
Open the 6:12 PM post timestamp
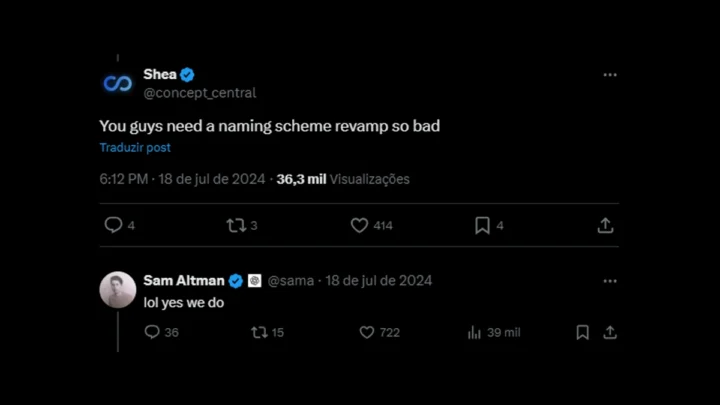[124, 179]
